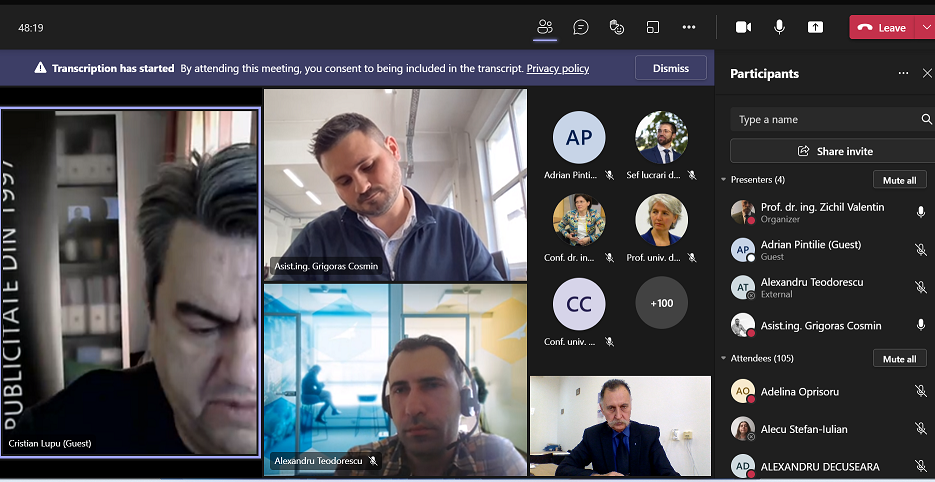Click the Type a name search field
Image resolution: width=935 pixels, height=482 pixels.
click(825, 120)
